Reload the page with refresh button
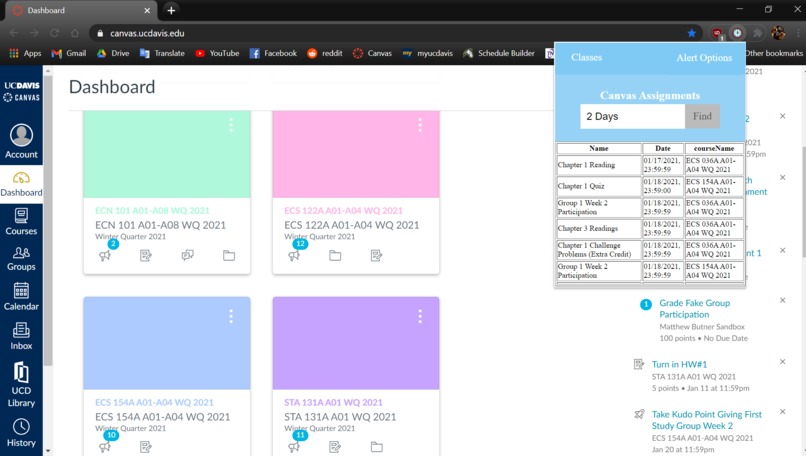The width and height of the screenshot is (806, 456). pos(54,33)
